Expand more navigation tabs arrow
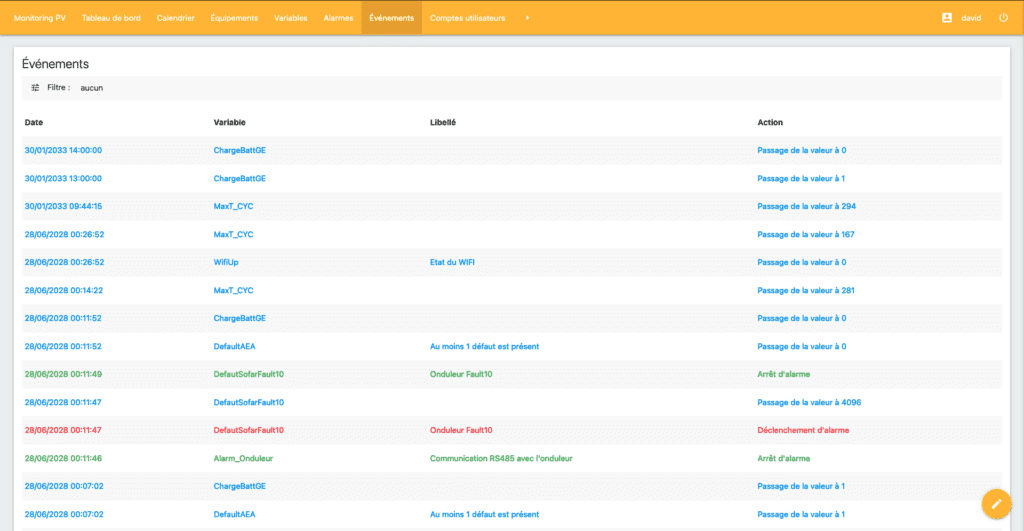The height and width of the screenshot is (531, 1024). pyautogui.click(x=527, y=18)
